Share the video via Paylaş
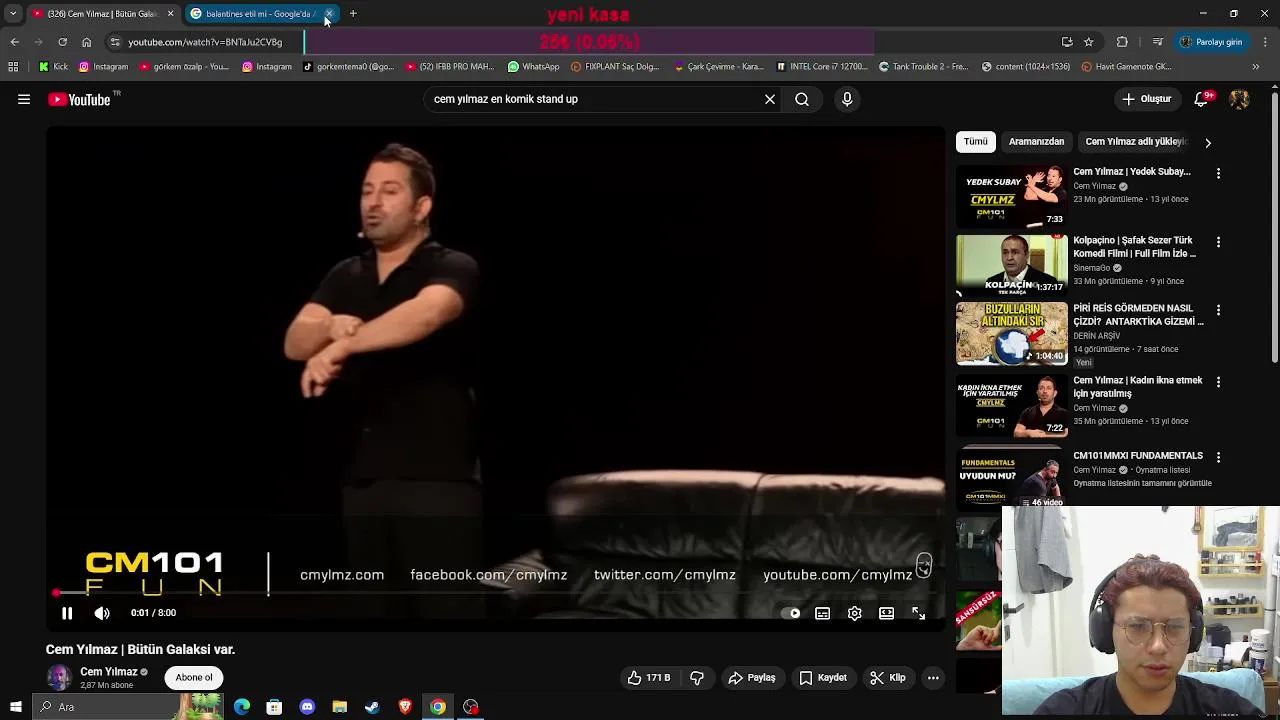 tap(752, 678)
